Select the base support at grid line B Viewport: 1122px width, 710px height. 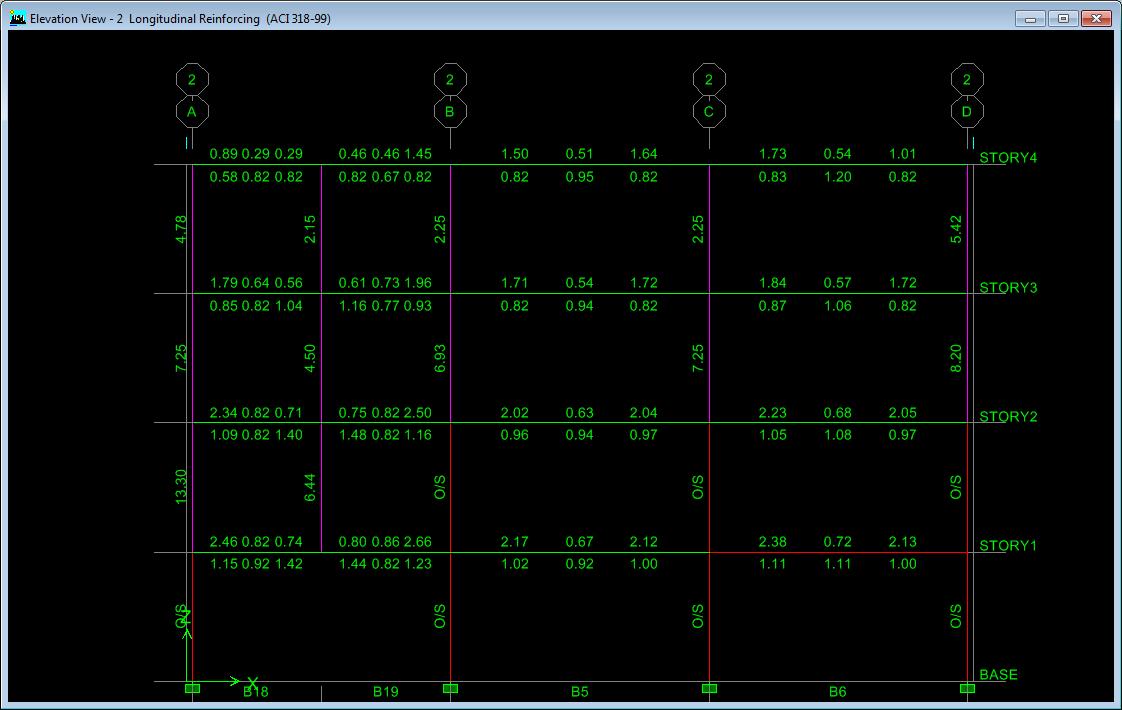(450, 689)
